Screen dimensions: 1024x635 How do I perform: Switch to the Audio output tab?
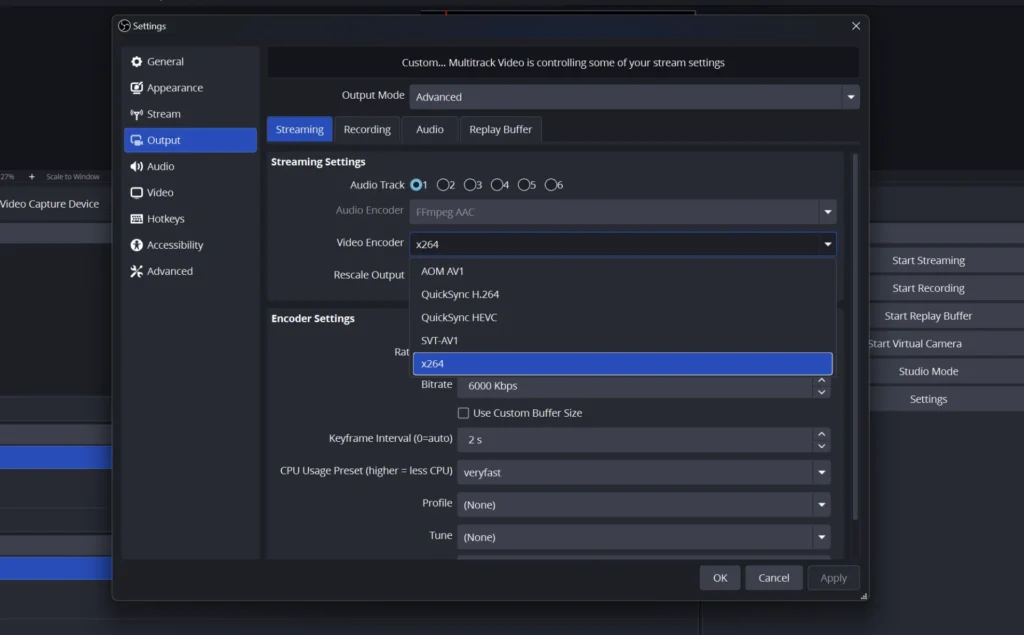coord(430,129)
